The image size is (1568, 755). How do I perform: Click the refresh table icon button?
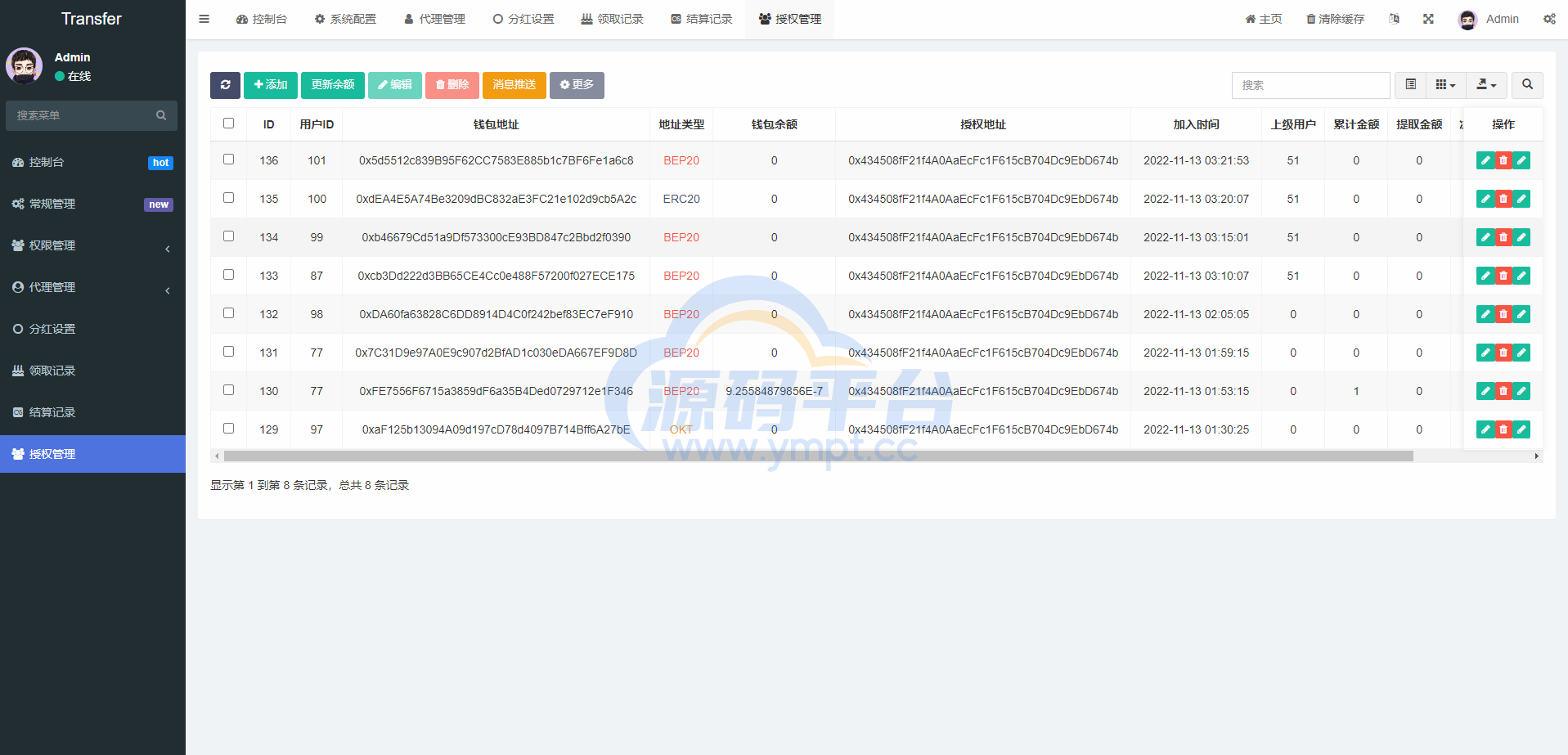(x=225, y=85)
